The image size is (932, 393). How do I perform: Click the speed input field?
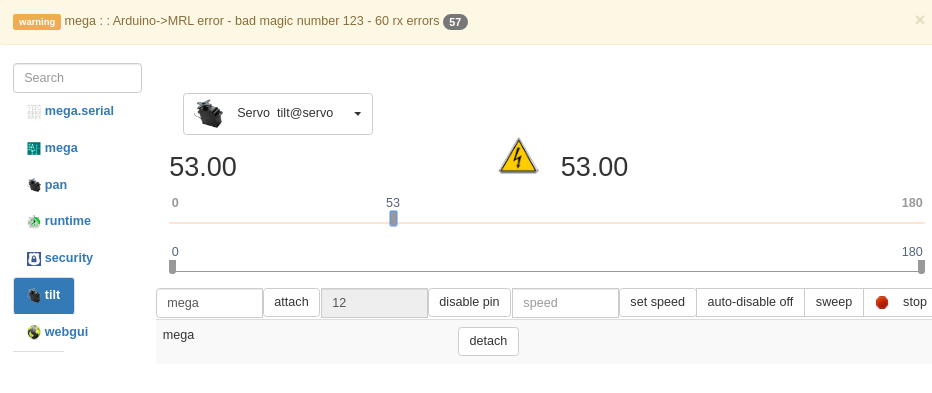(565, 303)
